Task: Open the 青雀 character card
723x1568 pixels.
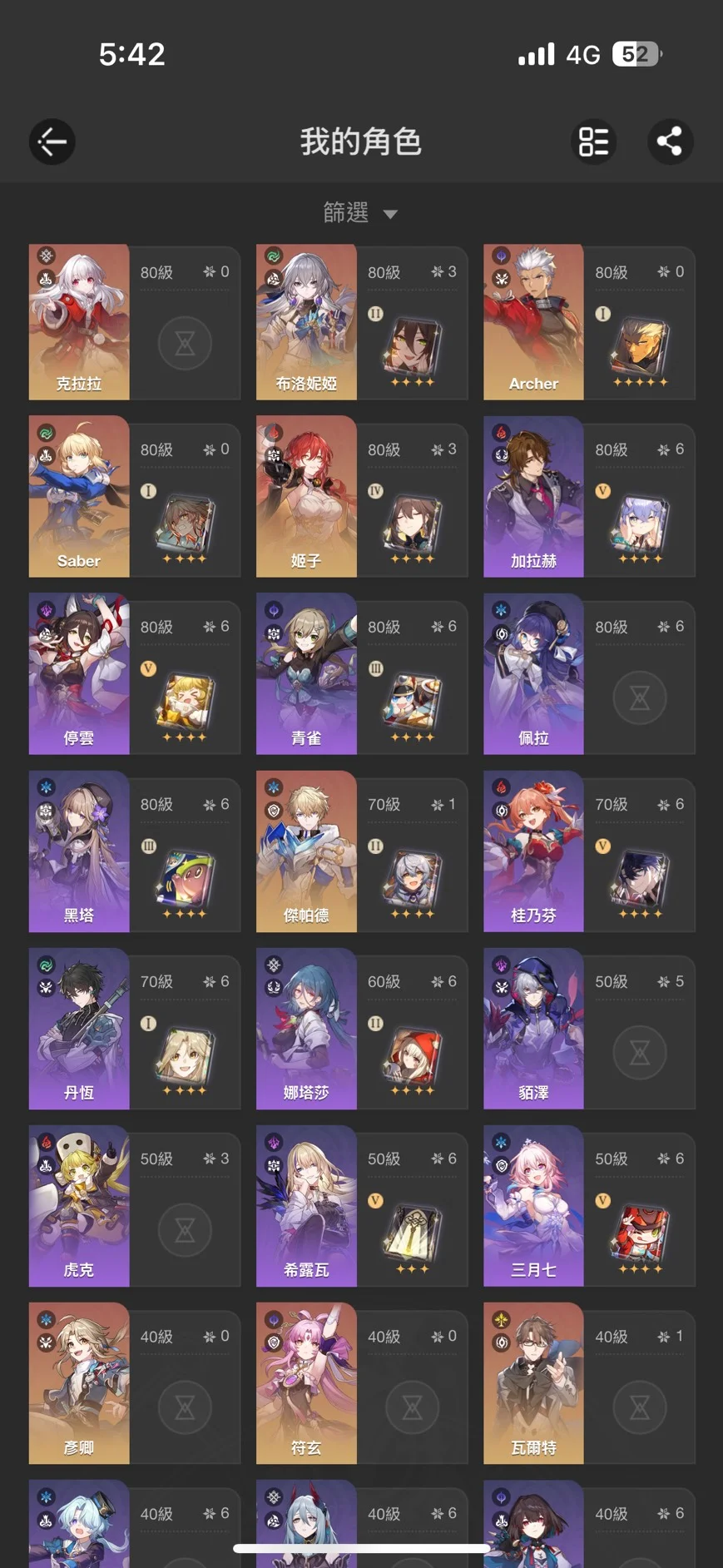Action: pyautogui.click(x=362, y=673)
